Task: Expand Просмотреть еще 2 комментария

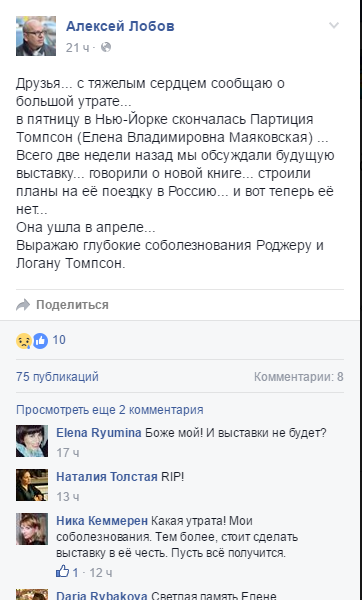Action: 109,410
